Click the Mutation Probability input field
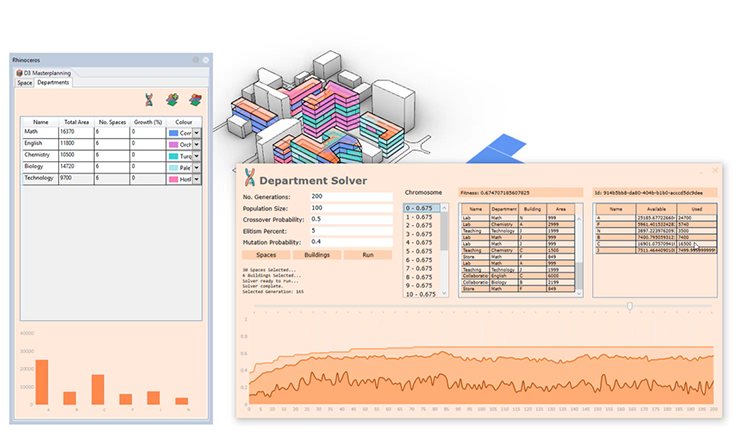750x440 pixels. tap(351, 241)
